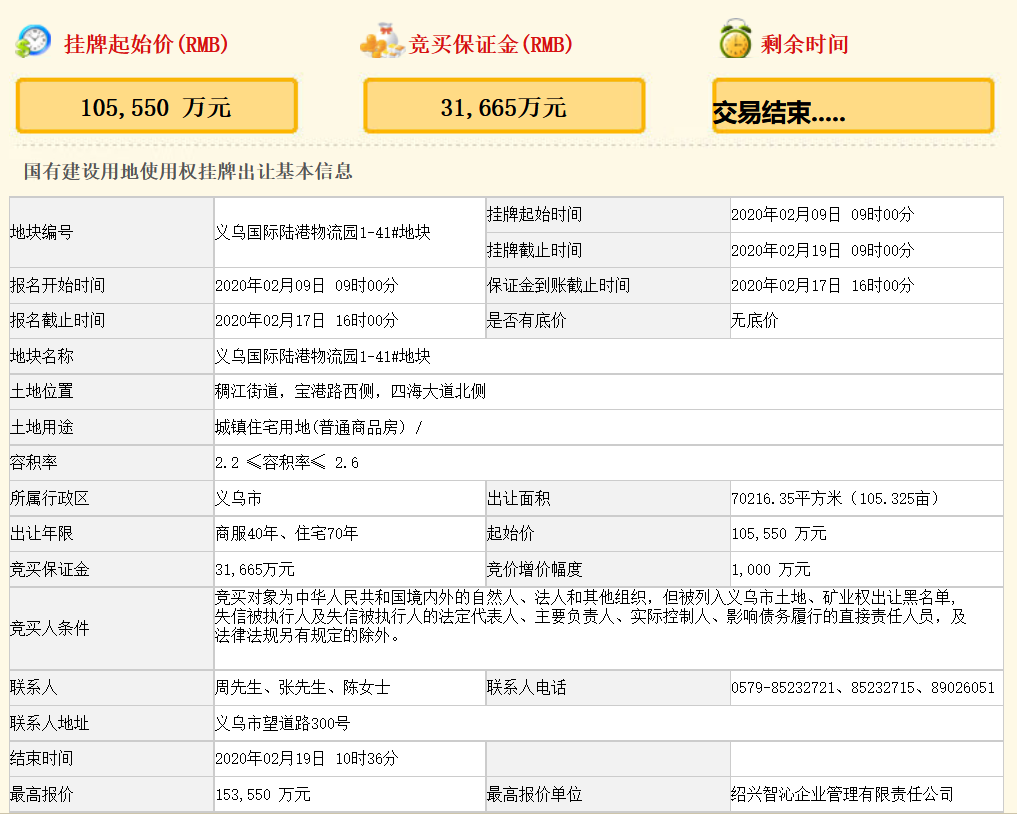Click the gold coins icon beside 竞买保证金
This screenshot has width=1017, height=815.
click(381, 42)
